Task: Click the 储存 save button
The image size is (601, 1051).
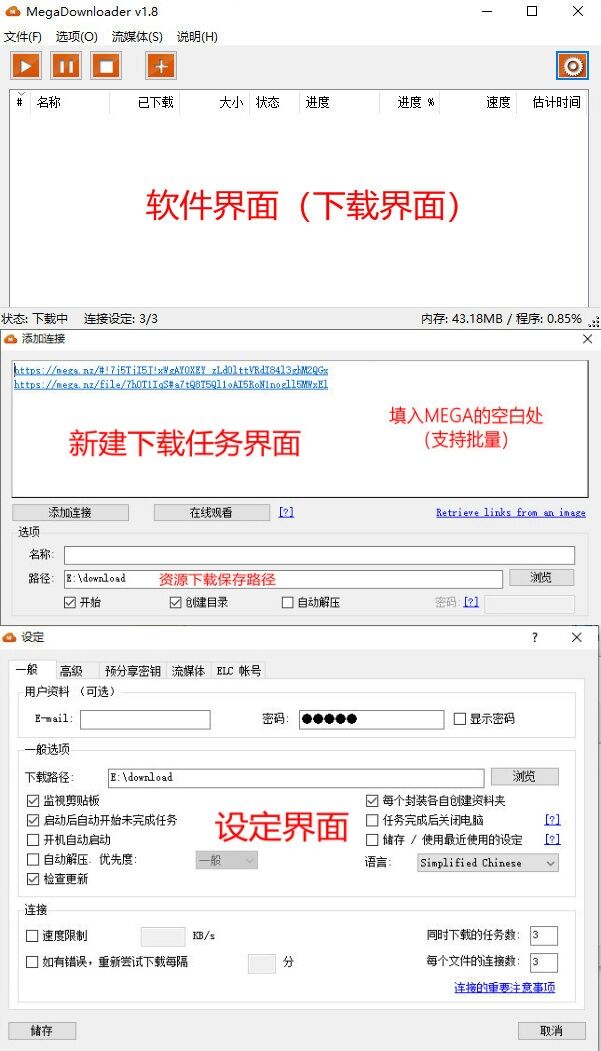Action: [42, 1030]
